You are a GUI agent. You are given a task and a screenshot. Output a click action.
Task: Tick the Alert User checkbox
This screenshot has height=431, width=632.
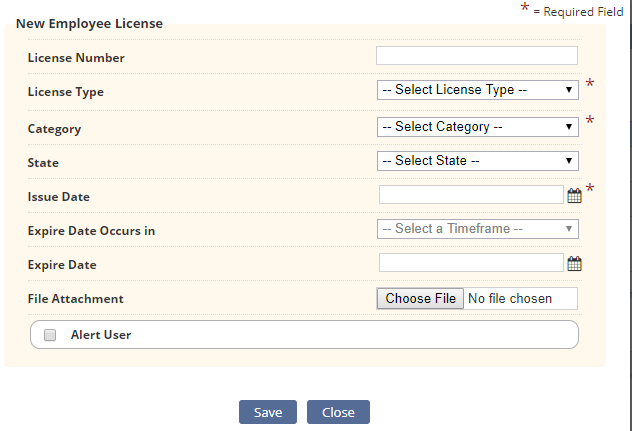point(50,335)
